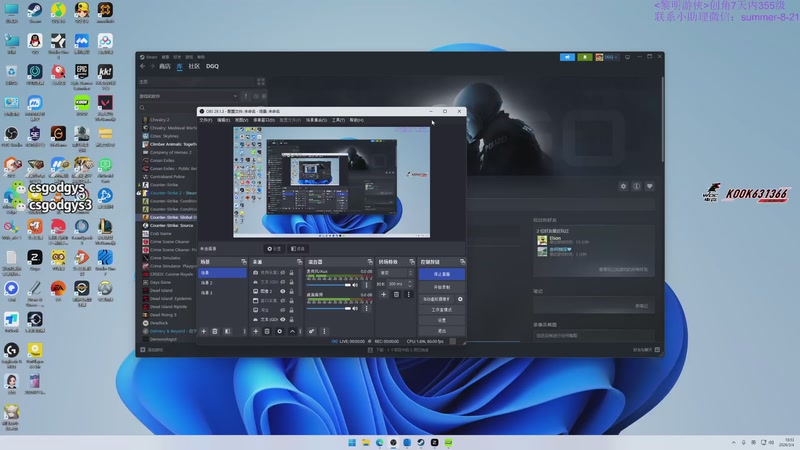
Task: Open game settings gear on Steam page
Action: 623,186
